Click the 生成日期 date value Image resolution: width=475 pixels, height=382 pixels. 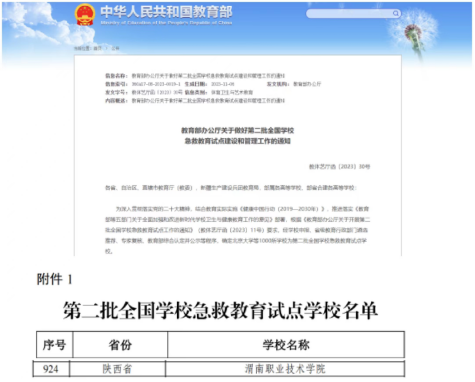click(x=223, y=84)
